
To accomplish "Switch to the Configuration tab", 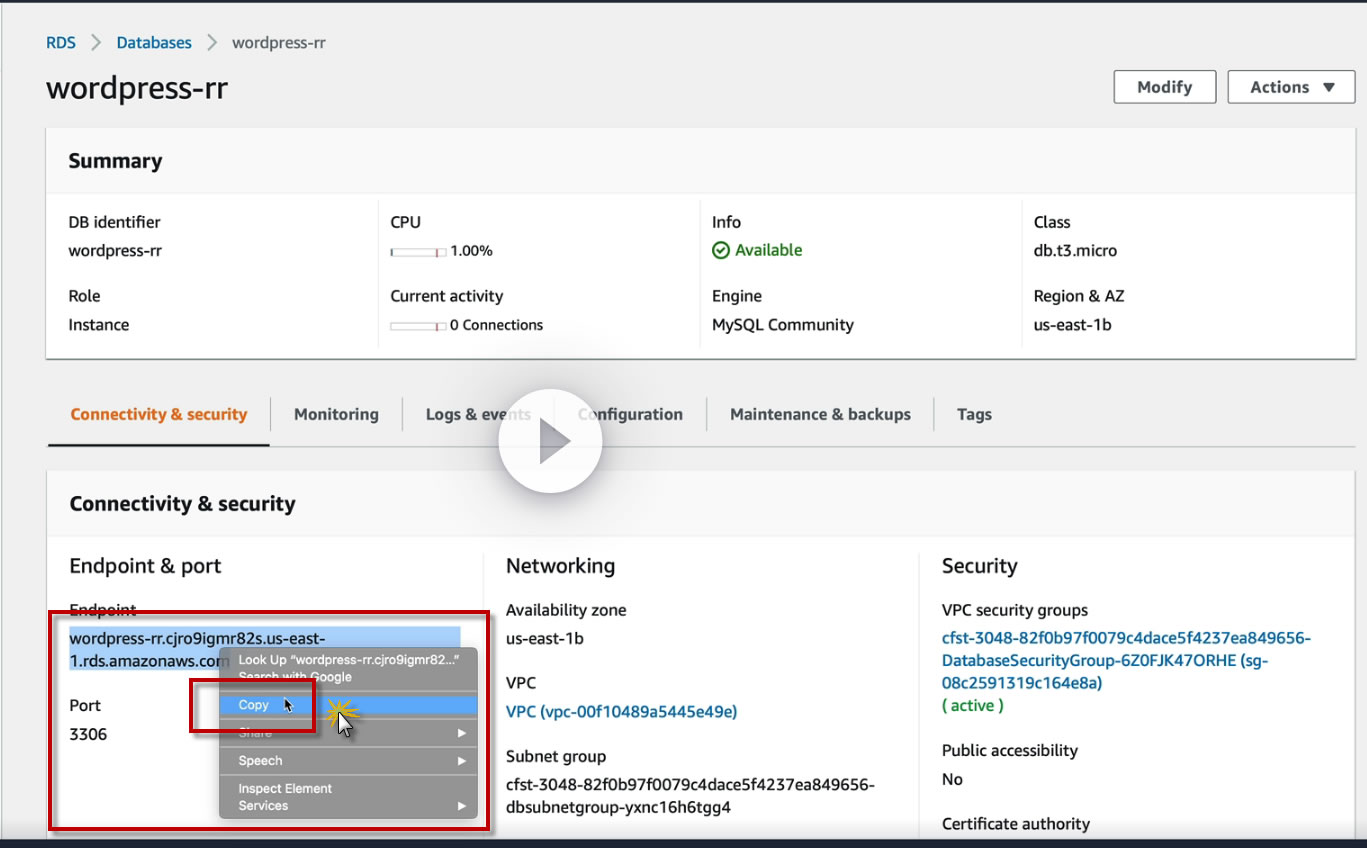I will (631, 414).
